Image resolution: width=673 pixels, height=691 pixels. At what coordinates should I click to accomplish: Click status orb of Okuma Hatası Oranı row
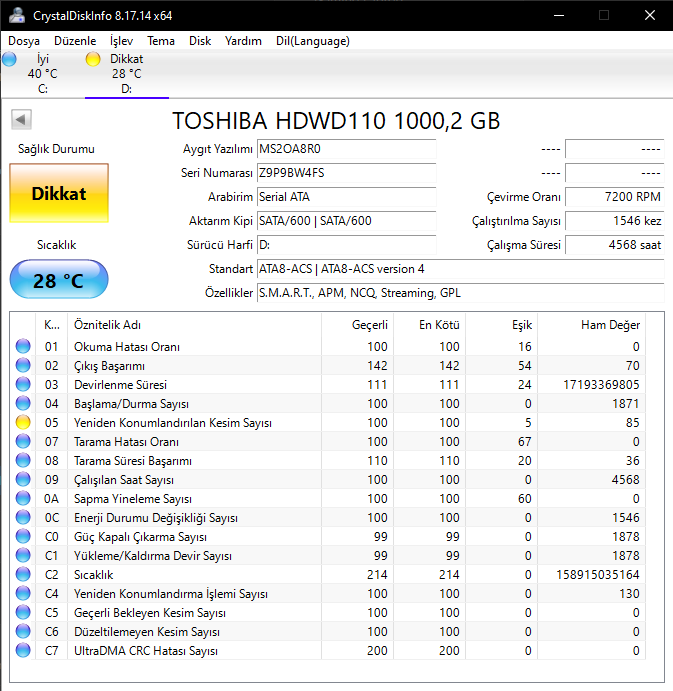pyautogui.click(x=23, y=346)
